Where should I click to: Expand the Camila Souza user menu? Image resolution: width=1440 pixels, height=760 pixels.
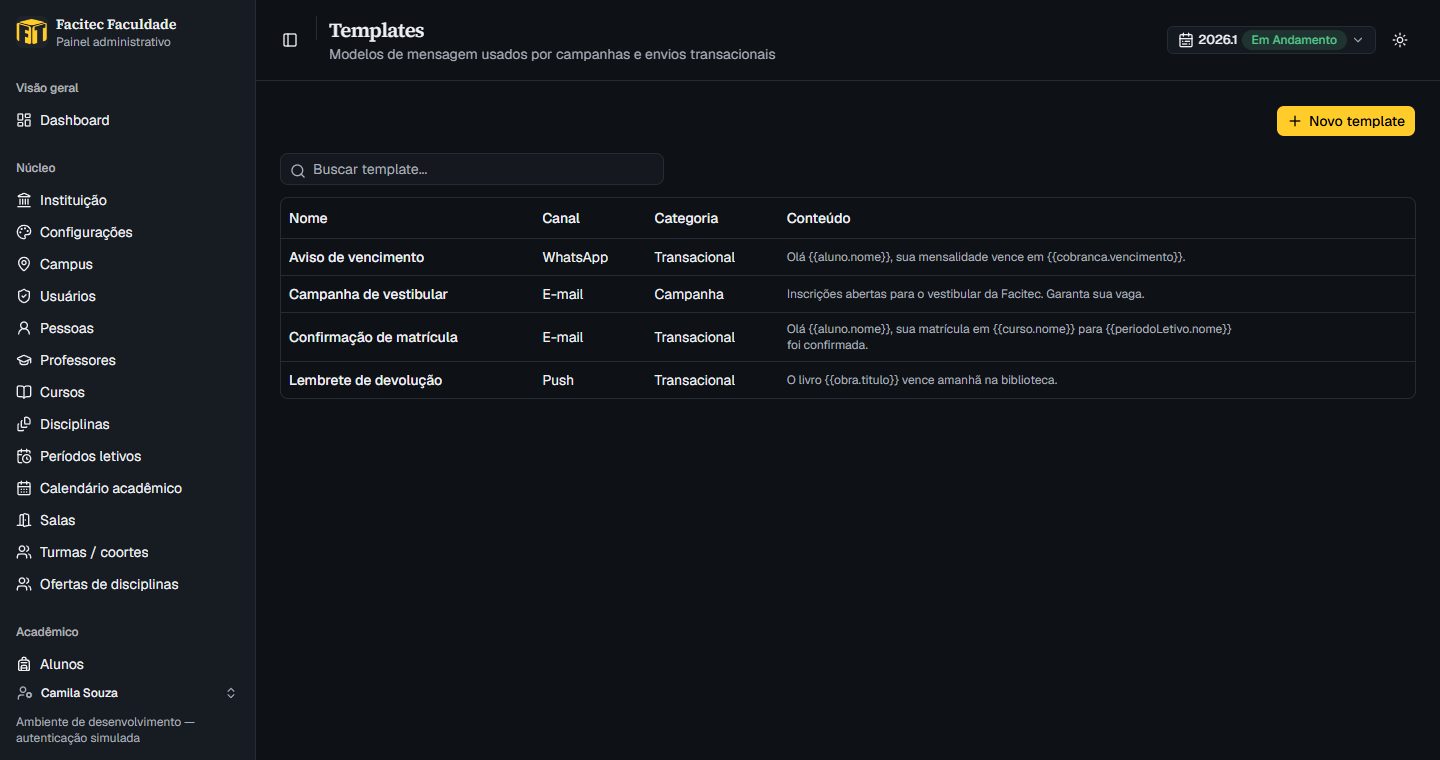pyautogui.click(x=127, y=693)
